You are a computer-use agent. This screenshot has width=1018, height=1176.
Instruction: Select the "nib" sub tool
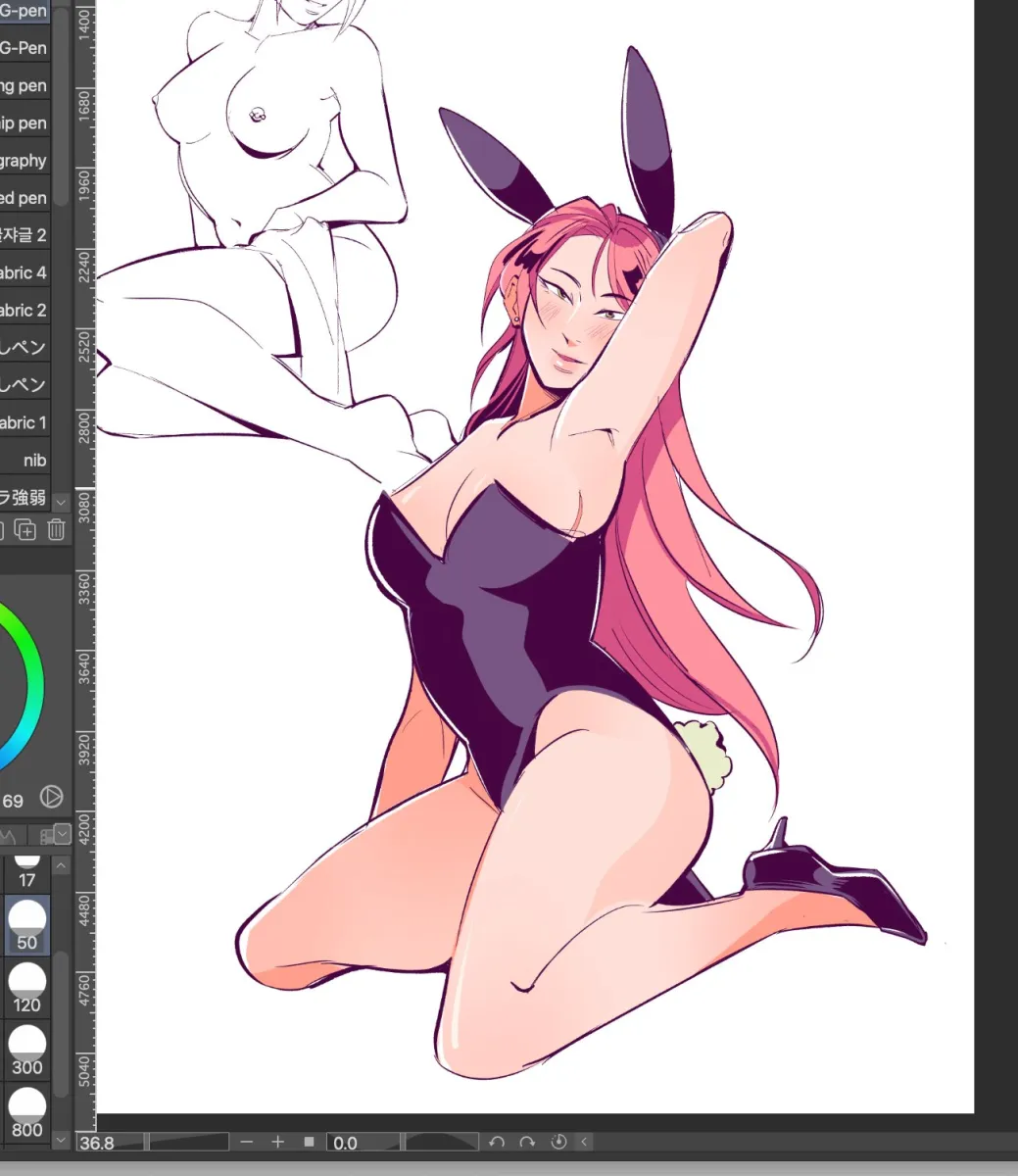[25, 460]
